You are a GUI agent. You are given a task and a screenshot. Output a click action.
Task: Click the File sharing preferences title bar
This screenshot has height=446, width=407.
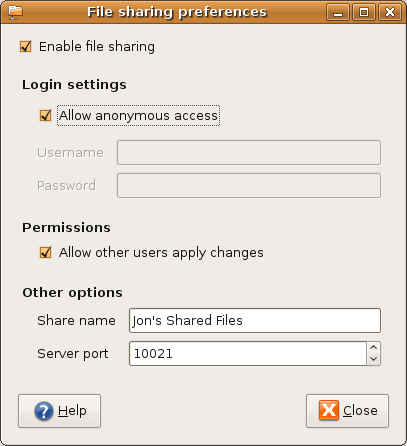177,12
